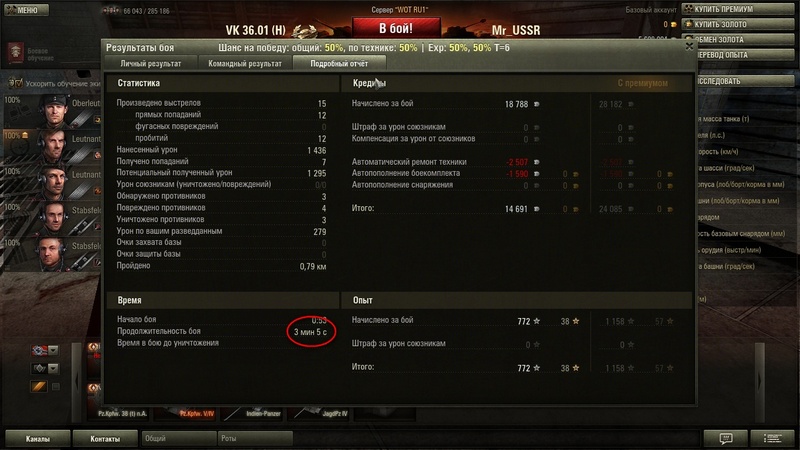Image resolution: width=800 pixels, height=450 pixels.
Task: Open the Общий chat channel tab
Action: (179, 438)
